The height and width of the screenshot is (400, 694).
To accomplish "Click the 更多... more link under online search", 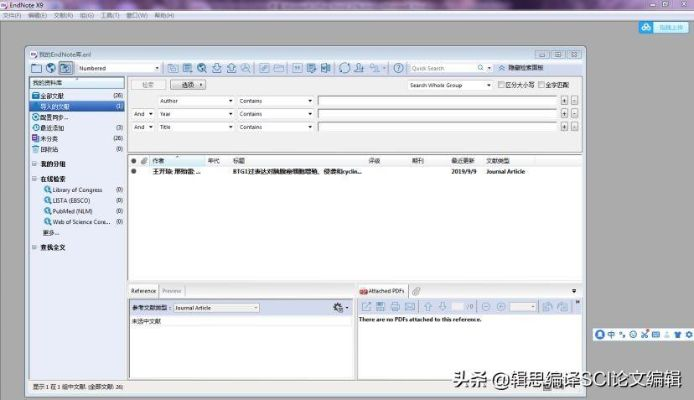I will tap(51, 232).
